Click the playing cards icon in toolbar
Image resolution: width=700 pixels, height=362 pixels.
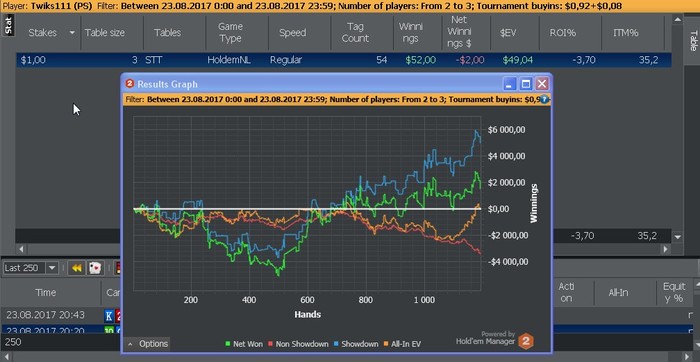click(x=95, y=268)
